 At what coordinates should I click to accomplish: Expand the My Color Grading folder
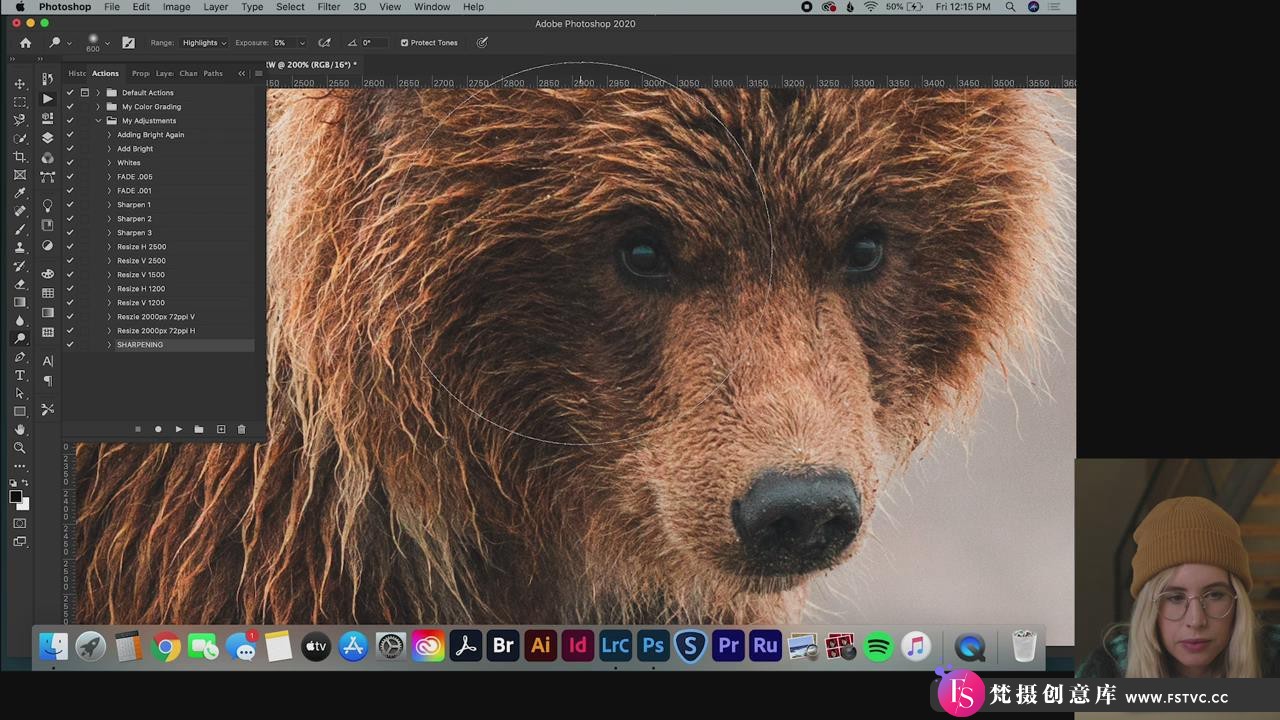click(x=98, y=107)
